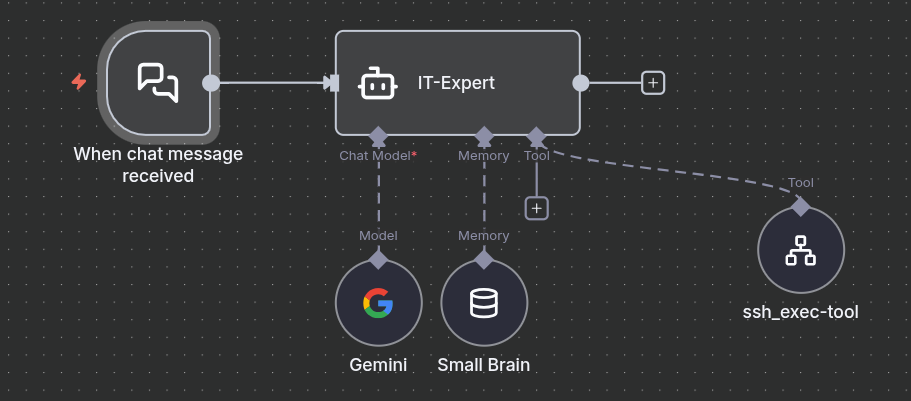The image size is (911, 401).
Task: Select the IT-Expert node title text
Action: pyautogui.click(x=456, y=83)
